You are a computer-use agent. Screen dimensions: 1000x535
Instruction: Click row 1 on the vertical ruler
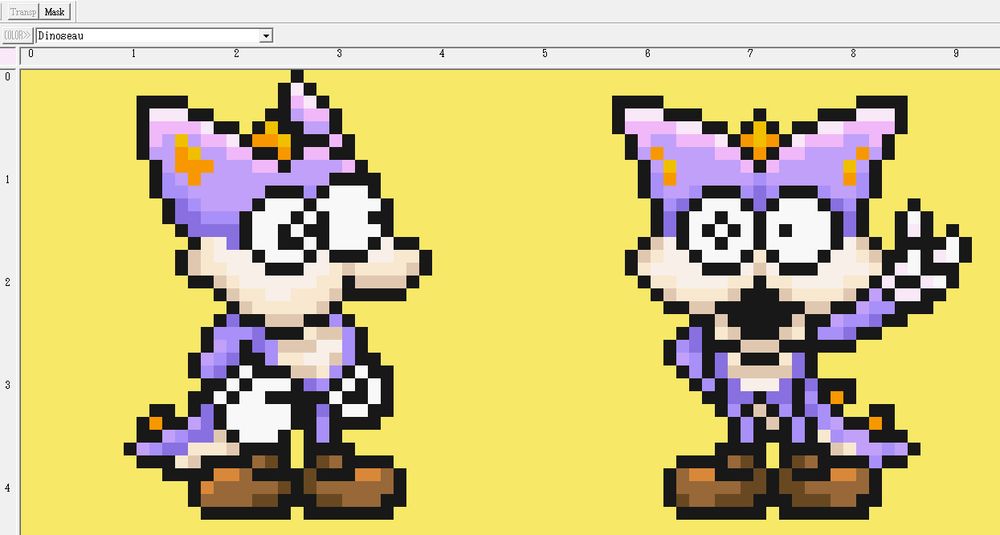point(8,179)
